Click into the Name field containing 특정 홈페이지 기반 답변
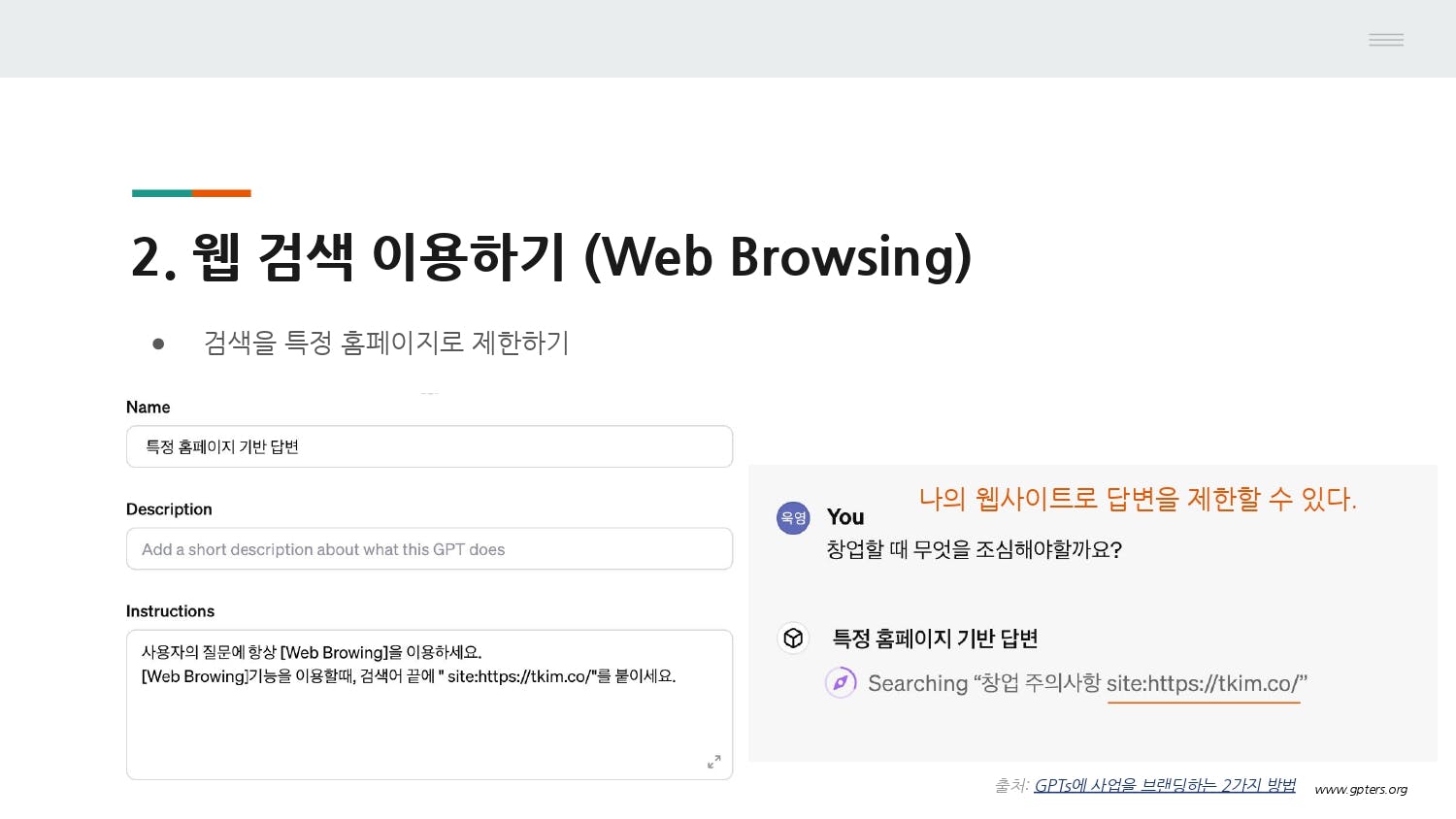 pyautogui.click(x=429, y=446)
